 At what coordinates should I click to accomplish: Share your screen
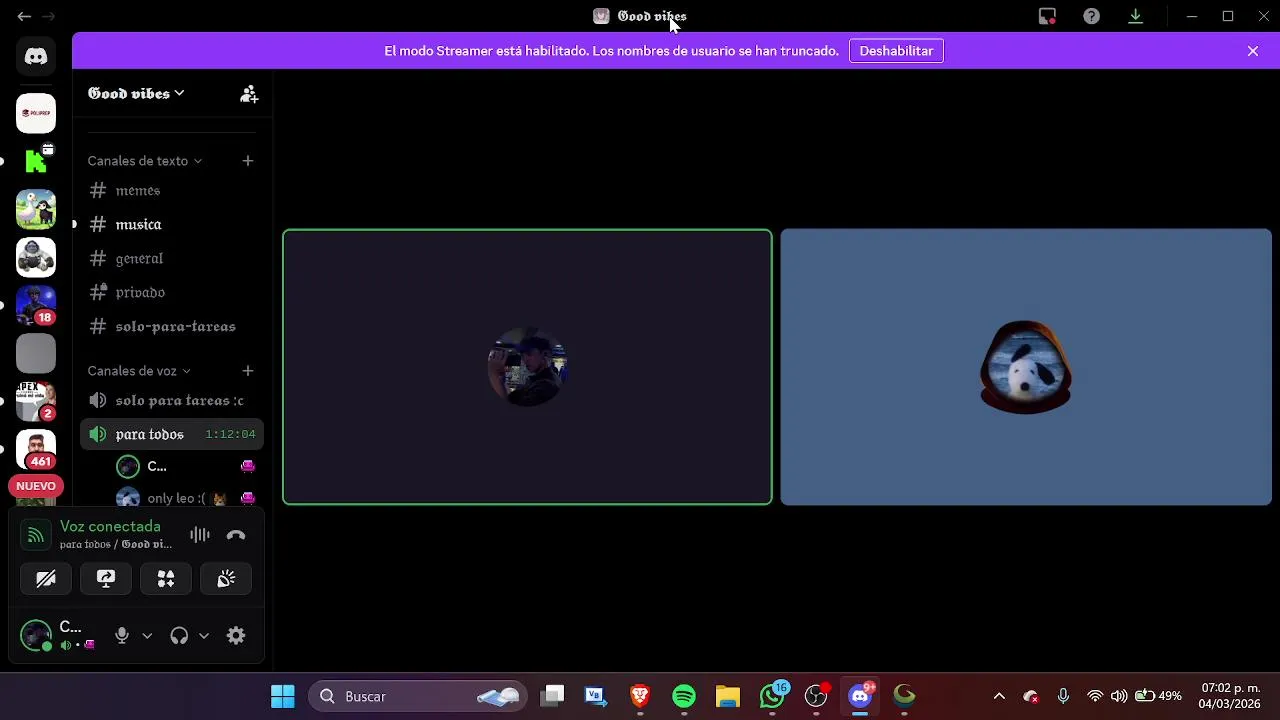click(x=106, y=579)
